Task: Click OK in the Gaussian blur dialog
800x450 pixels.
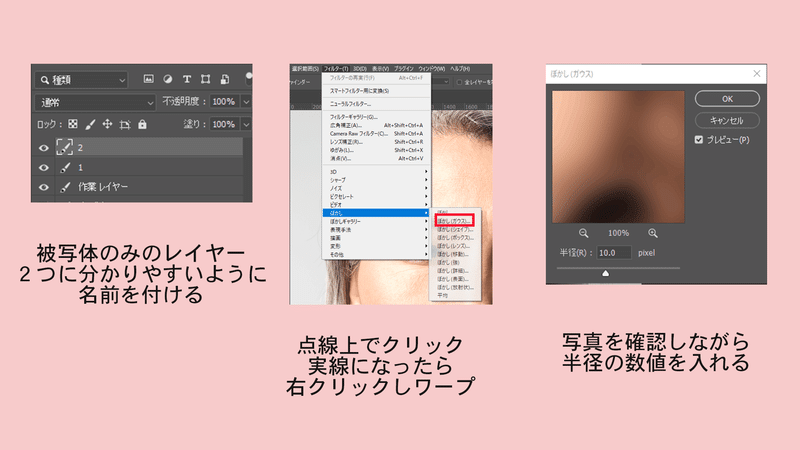Action: [x=727, y=98]
